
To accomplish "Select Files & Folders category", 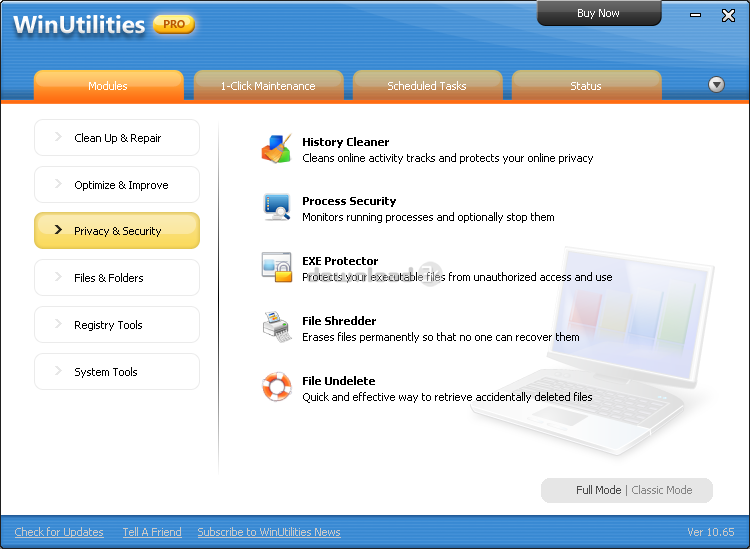I will coord(117,277).
